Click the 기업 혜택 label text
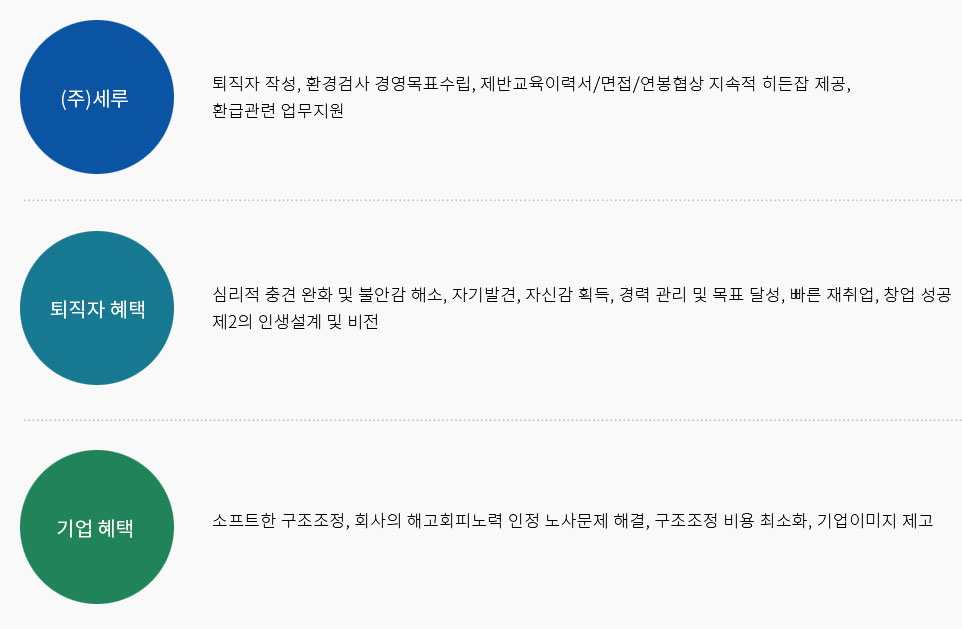This screenshot has height=629, width=962. tap(94, 528)
